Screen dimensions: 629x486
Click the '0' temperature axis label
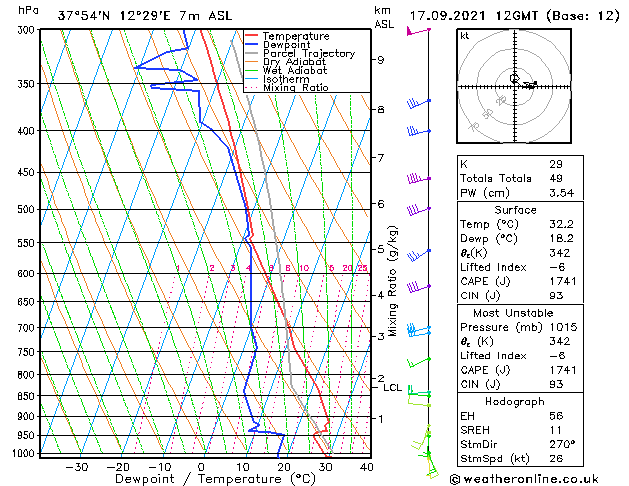point(201,467)
